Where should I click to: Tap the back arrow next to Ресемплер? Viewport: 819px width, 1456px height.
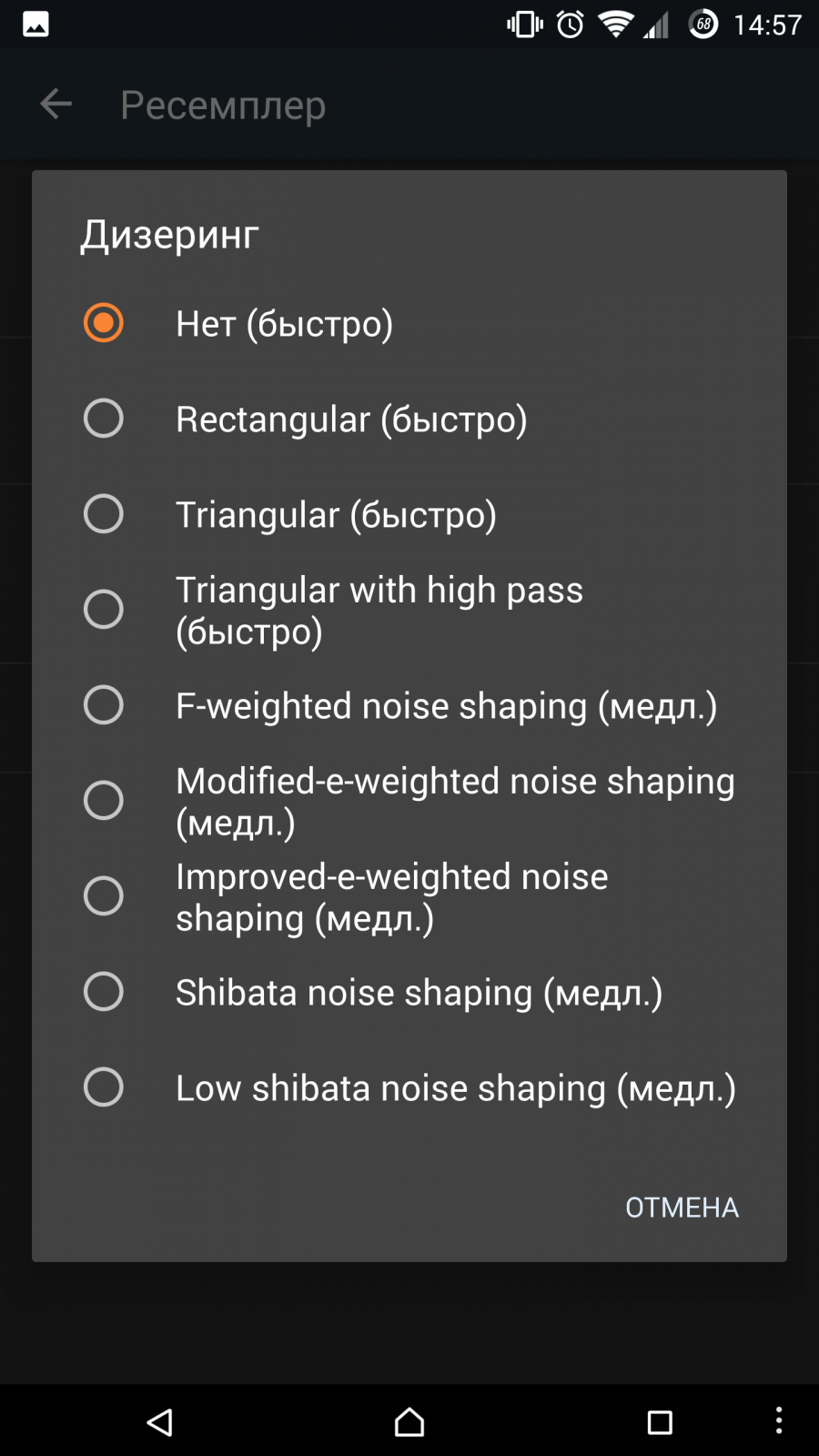coord(56,104)
